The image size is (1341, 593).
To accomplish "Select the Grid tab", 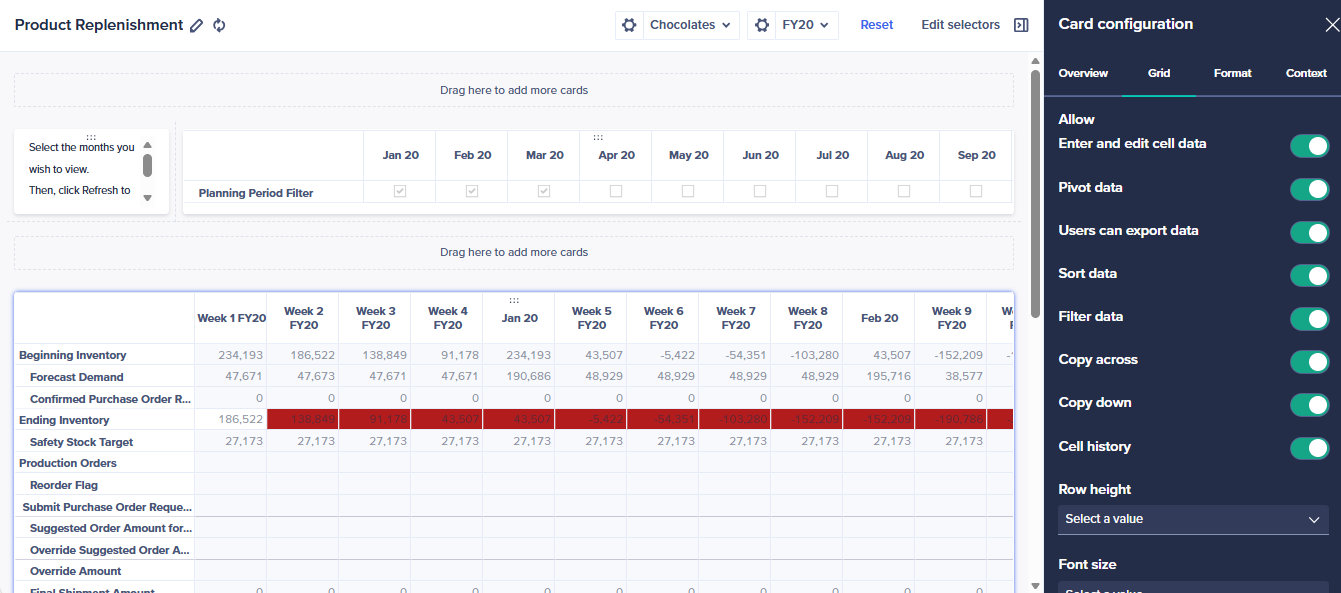I will pyautogui.click(x=1159, y=73).
